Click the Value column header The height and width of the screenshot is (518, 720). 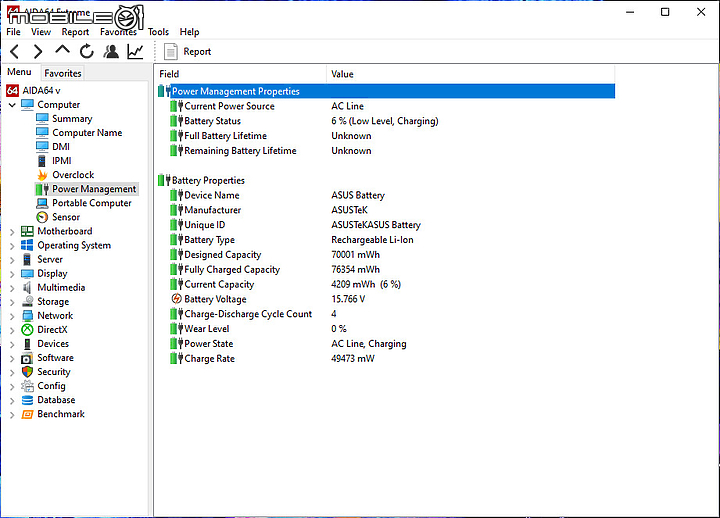pos(471,74)
